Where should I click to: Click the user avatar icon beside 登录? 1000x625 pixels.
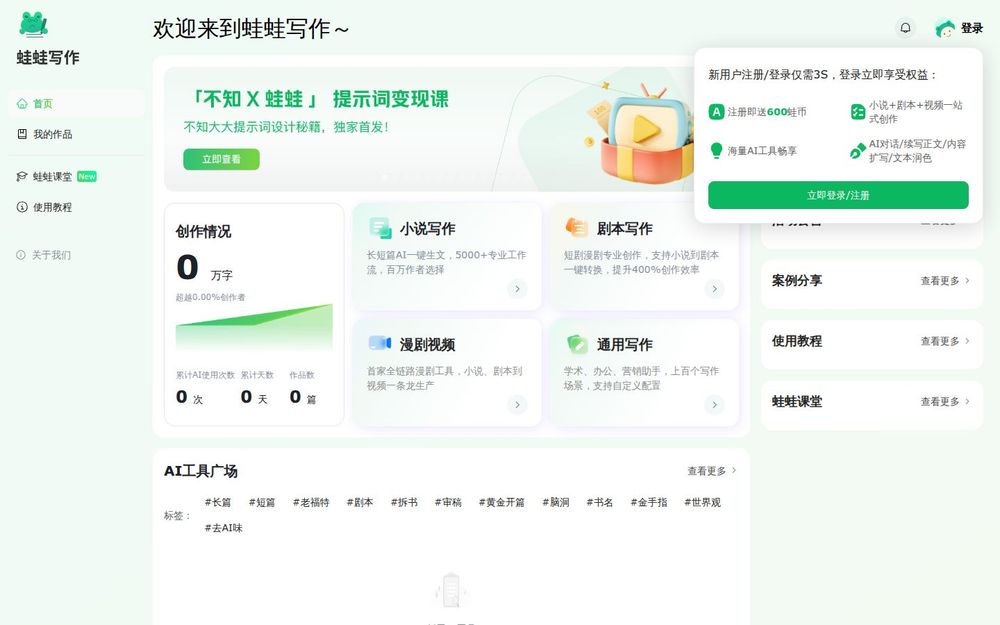click(x=945, y=29)
